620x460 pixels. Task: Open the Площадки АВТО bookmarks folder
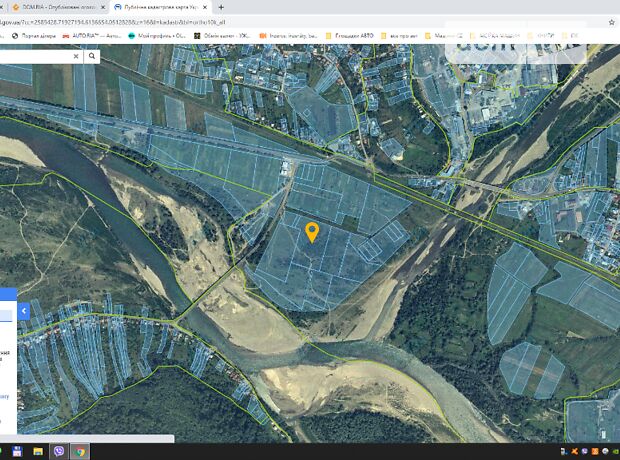350,36
